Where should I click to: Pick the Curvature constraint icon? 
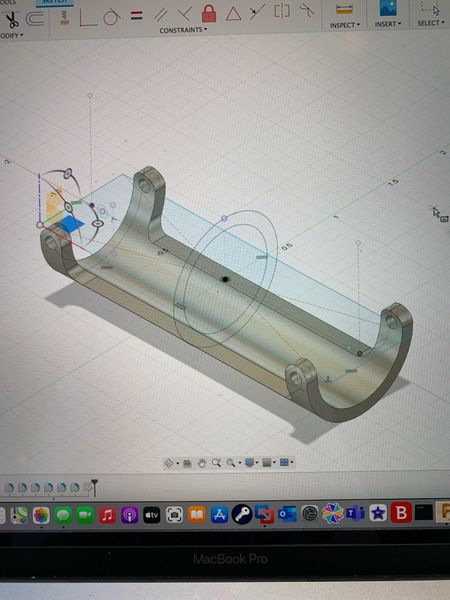pyautogui.click(x=307, y=10)
